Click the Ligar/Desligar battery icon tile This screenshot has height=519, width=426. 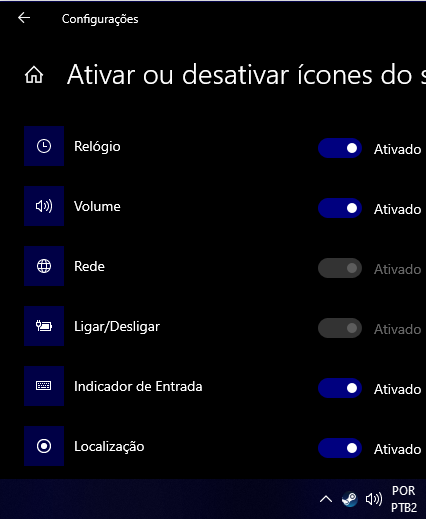coord(44,326)
